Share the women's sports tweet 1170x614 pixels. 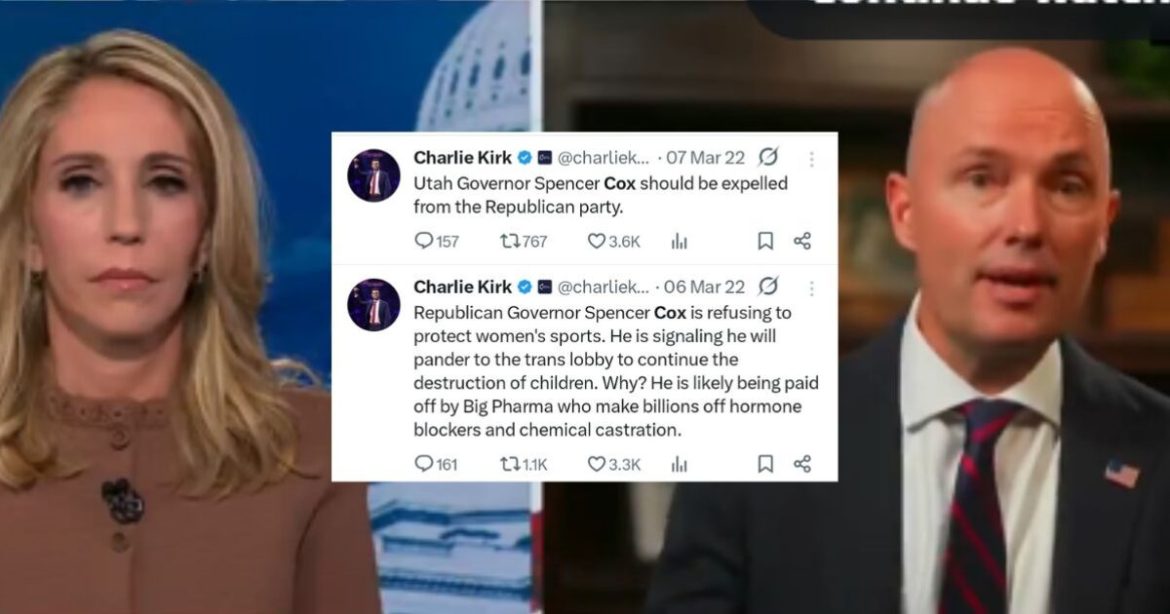pos(802,464)
